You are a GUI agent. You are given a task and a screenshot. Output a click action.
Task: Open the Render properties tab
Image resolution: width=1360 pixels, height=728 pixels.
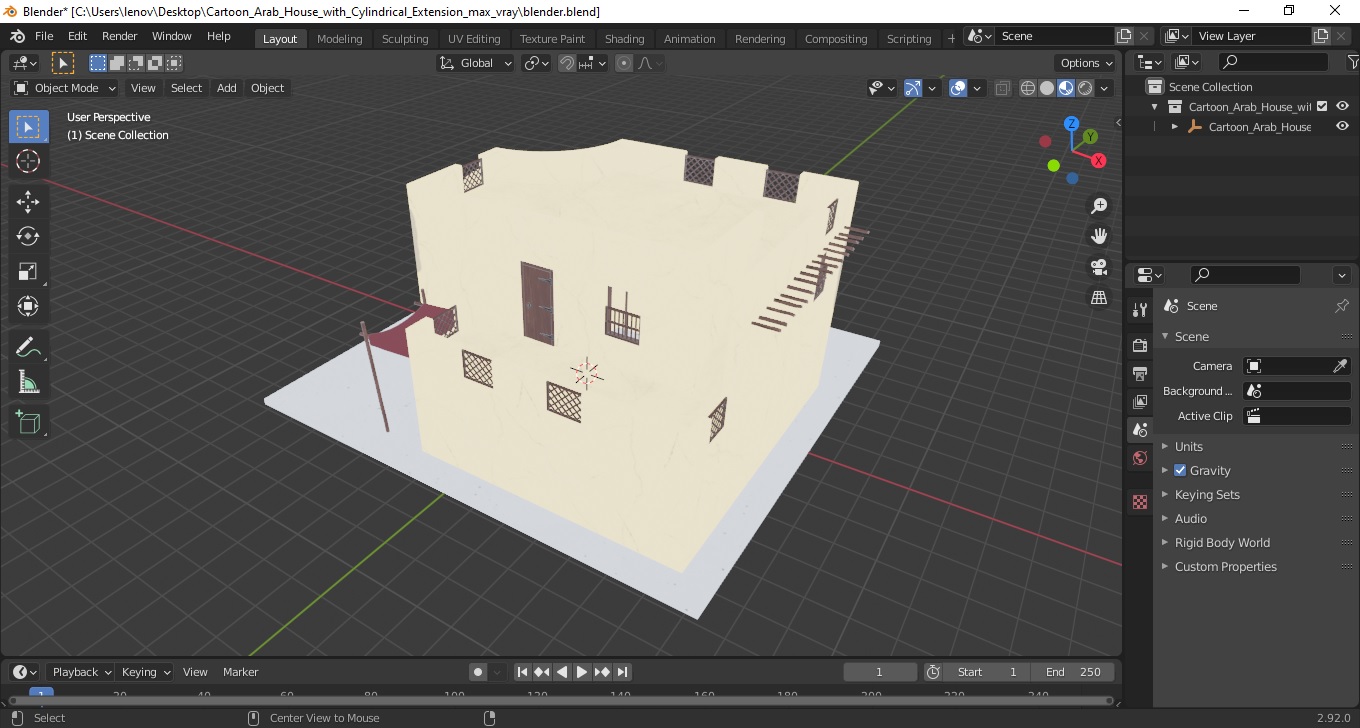point(1140,345)
